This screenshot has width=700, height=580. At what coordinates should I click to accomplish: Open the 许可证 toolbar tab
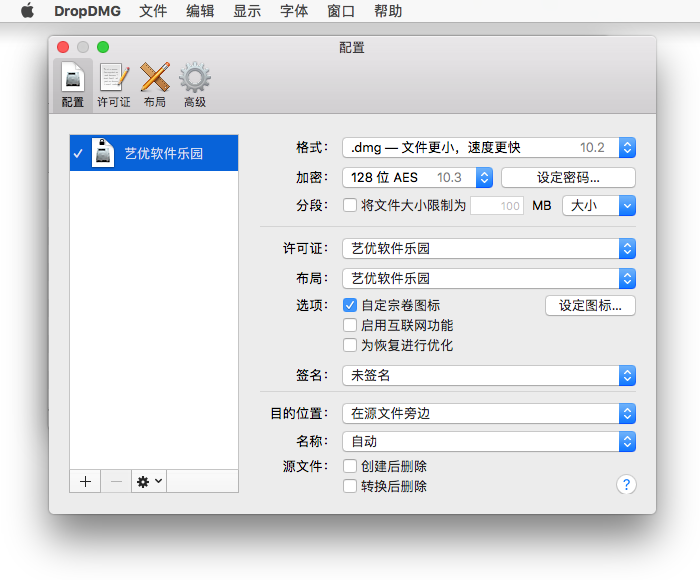coord(114,85)
